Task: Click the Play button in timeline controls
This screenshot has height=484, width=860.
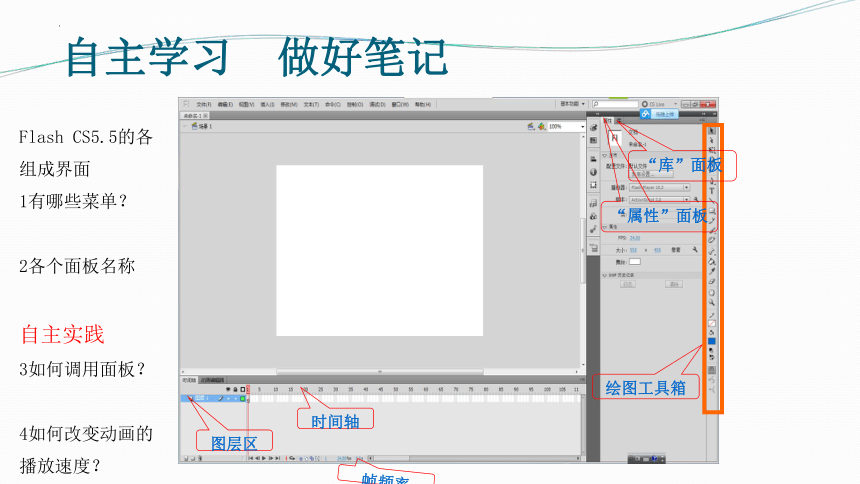Action: point(264,458)
